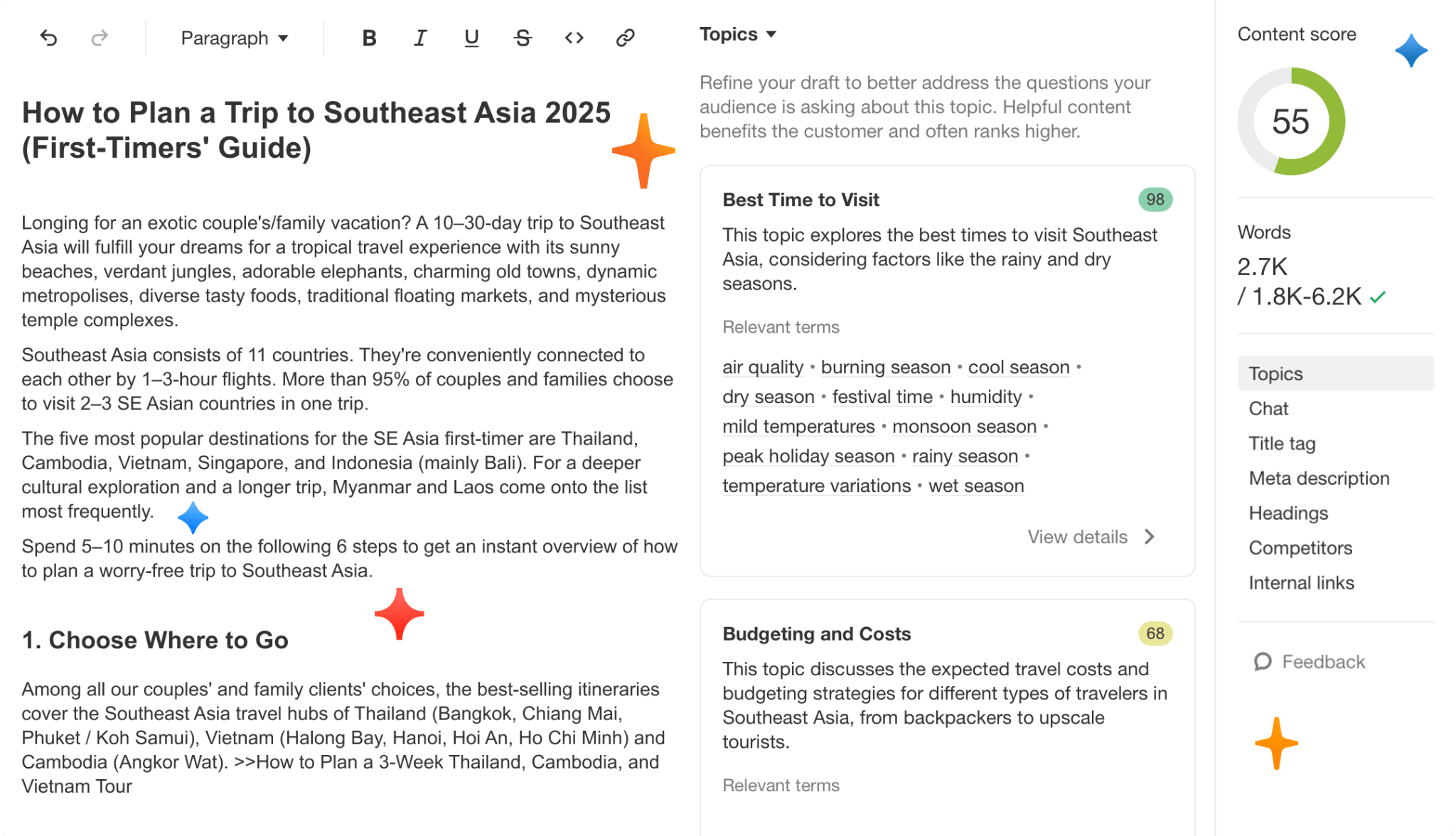Expand View details for Best Time to Visit
The width and height of the screenshot is (1456, 836).
(1090, 537)
